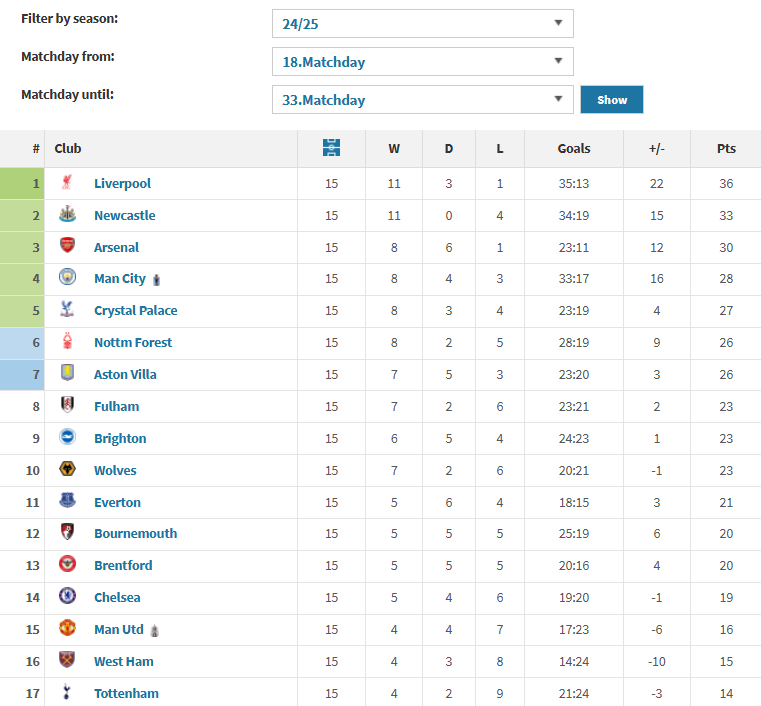
Task: Click the Arsenal crest icon
Action: tap(67, 246)
